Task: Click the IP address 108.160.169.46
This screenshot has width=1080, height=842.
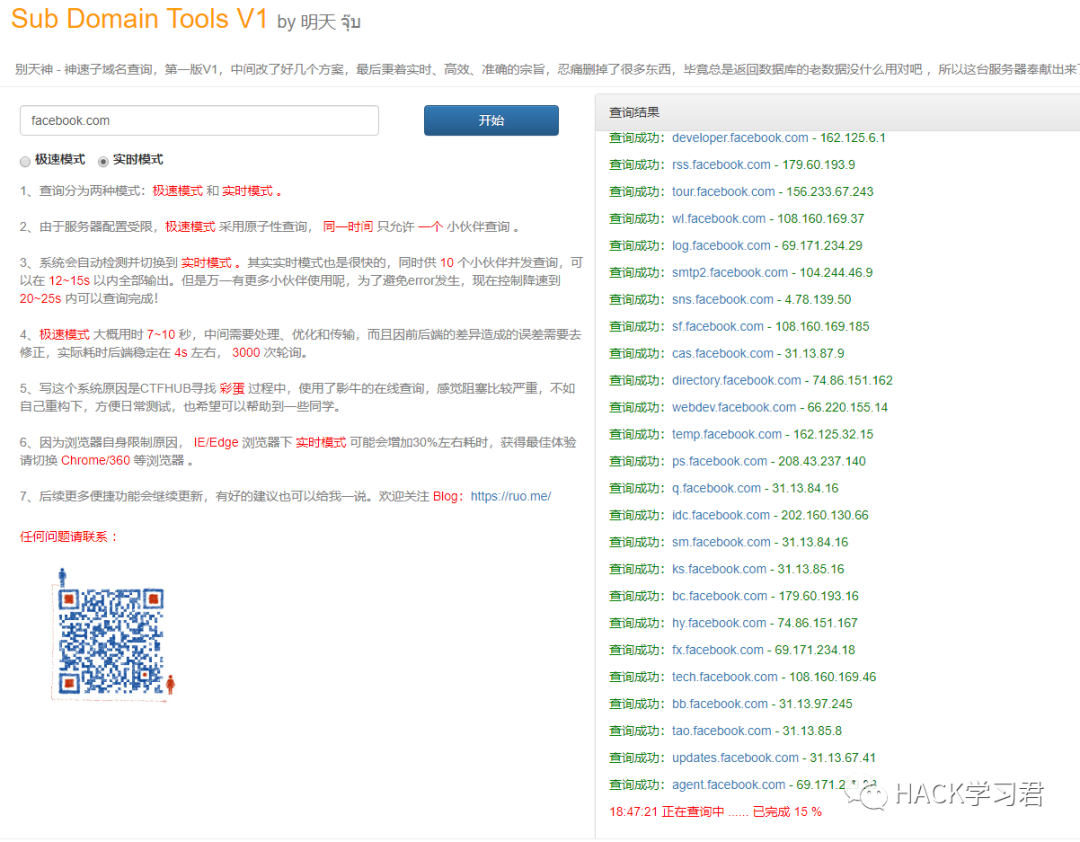Action: [x=833, y=677]
